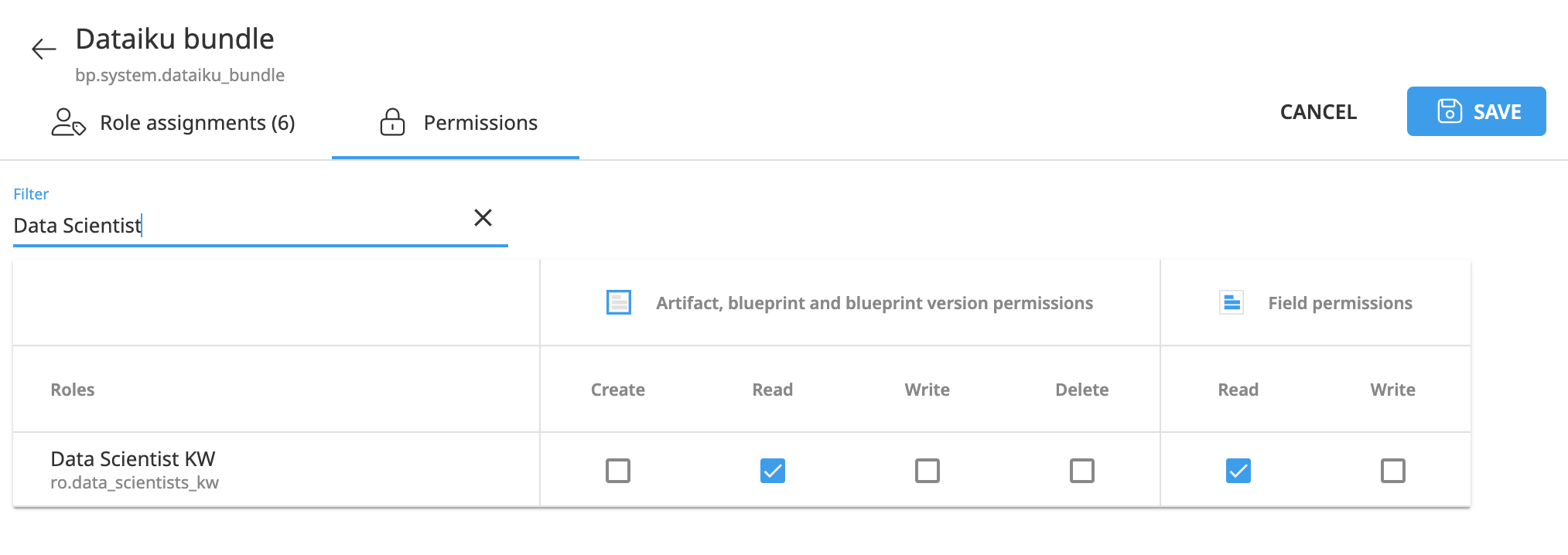Screen dimensions: 1568x555
Task: Cancel the permission changes
Action: tap(1318, 111)
